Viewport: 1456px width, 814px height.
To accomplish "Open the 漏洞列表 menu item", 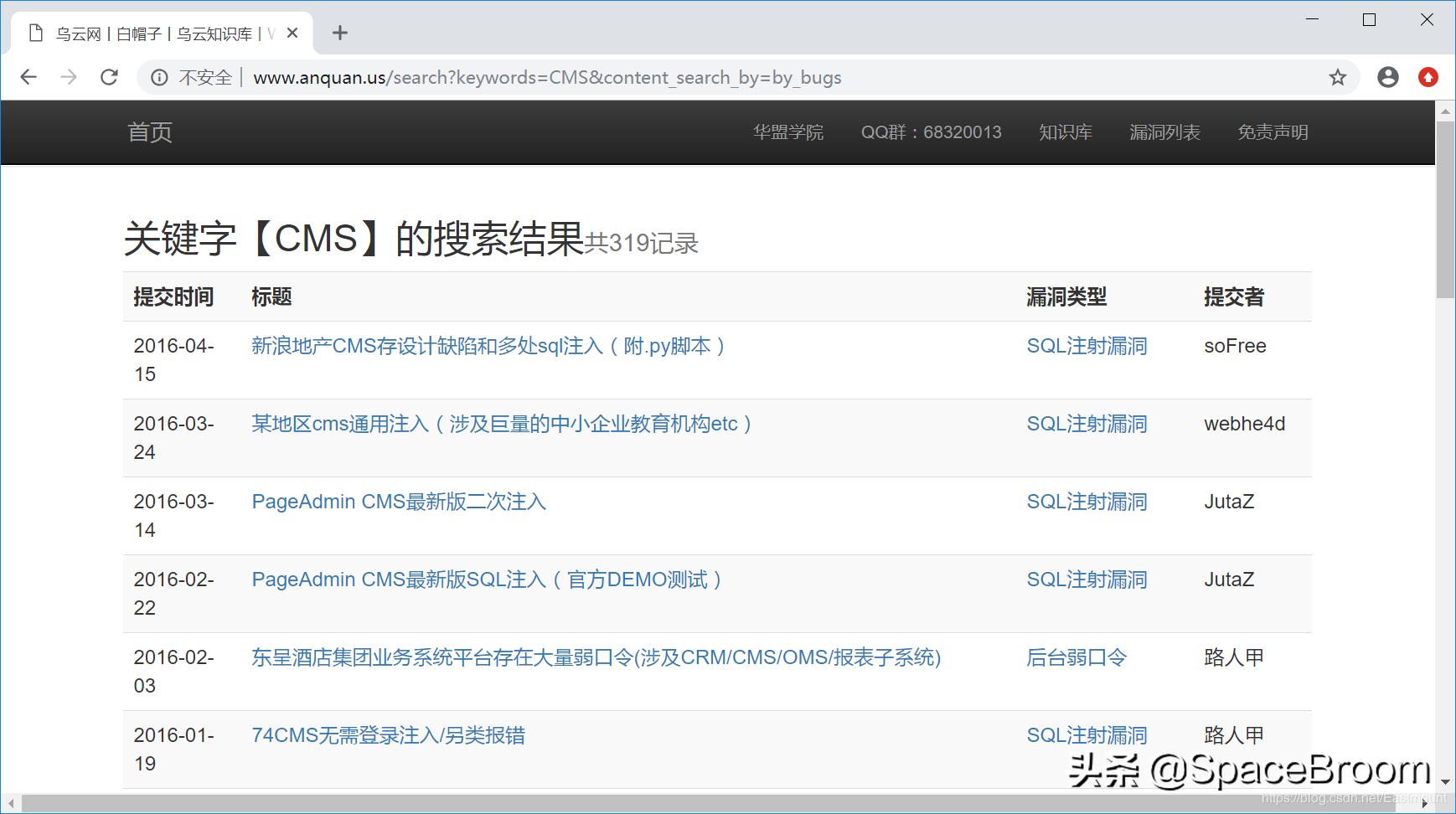I will (x=1165, y=131).
